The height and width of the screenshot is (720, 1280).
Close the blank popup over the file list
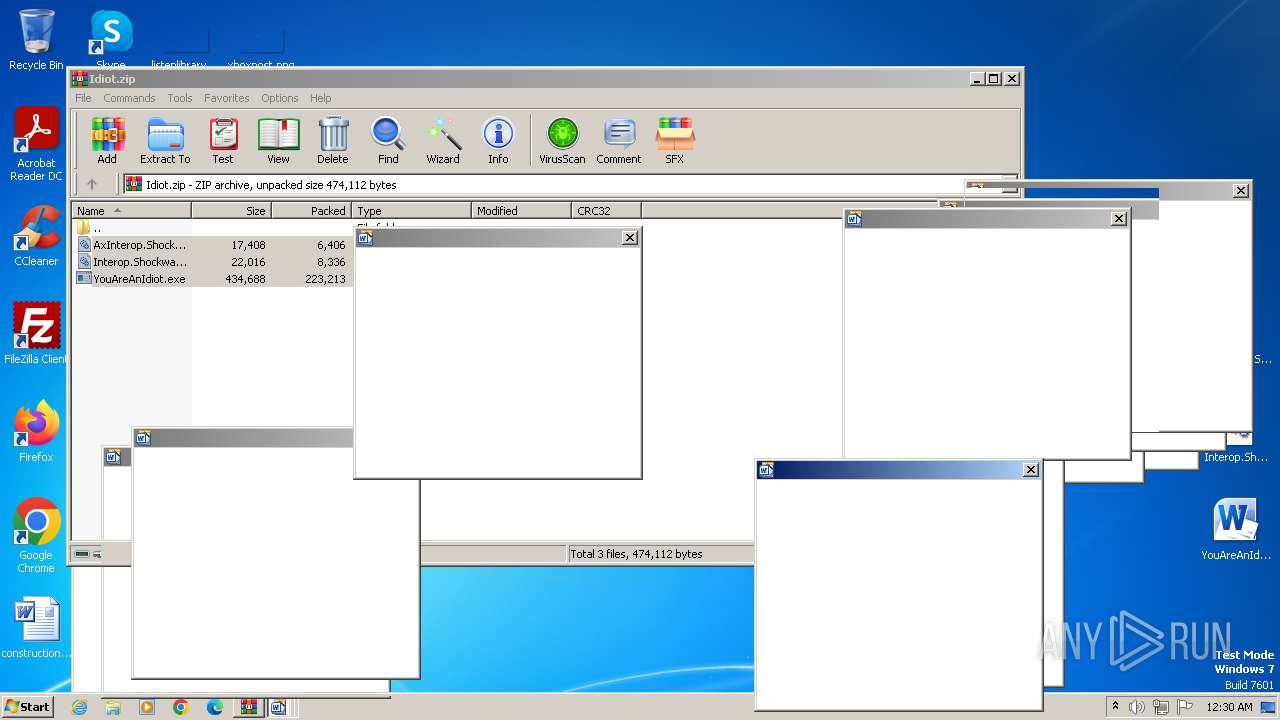629,238
